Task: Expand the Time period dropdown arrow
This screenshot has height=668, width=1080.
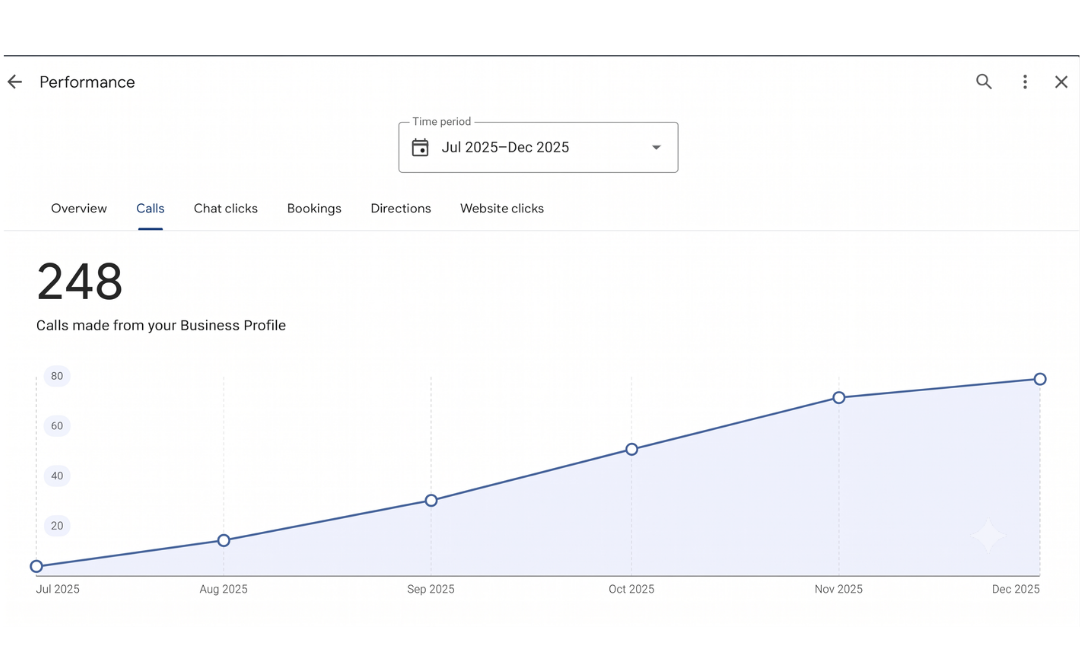Action: tap(656, 147)
